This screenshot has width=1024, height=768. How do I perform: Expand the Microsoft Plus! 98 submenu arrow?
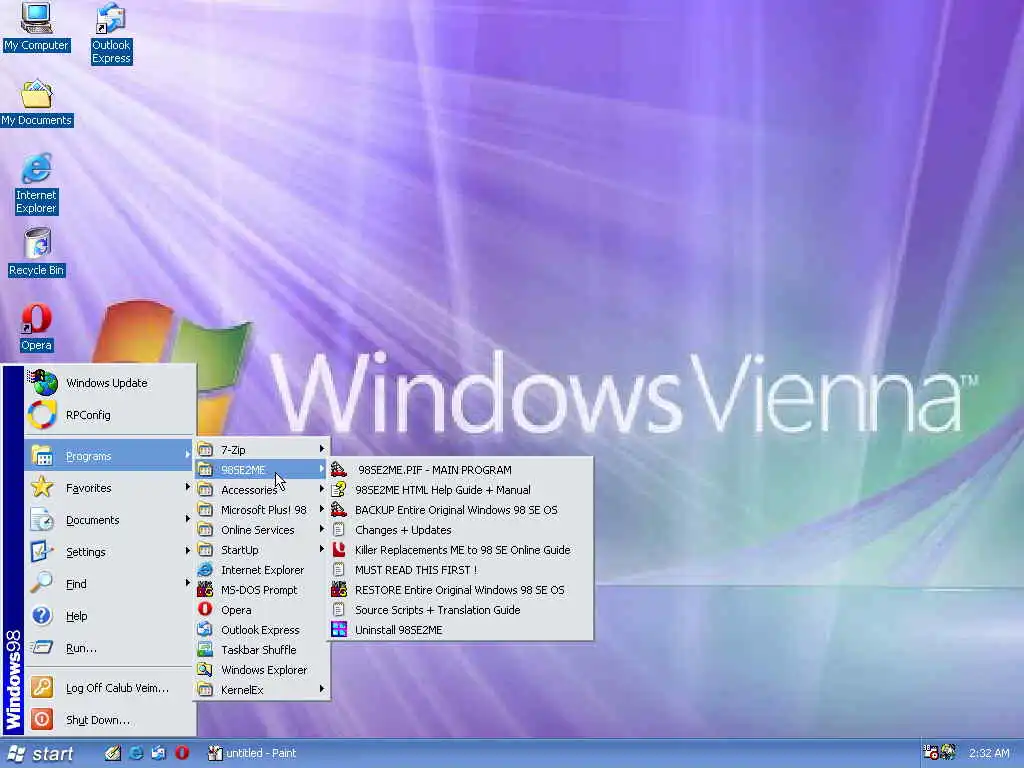[x=321, y=509]
